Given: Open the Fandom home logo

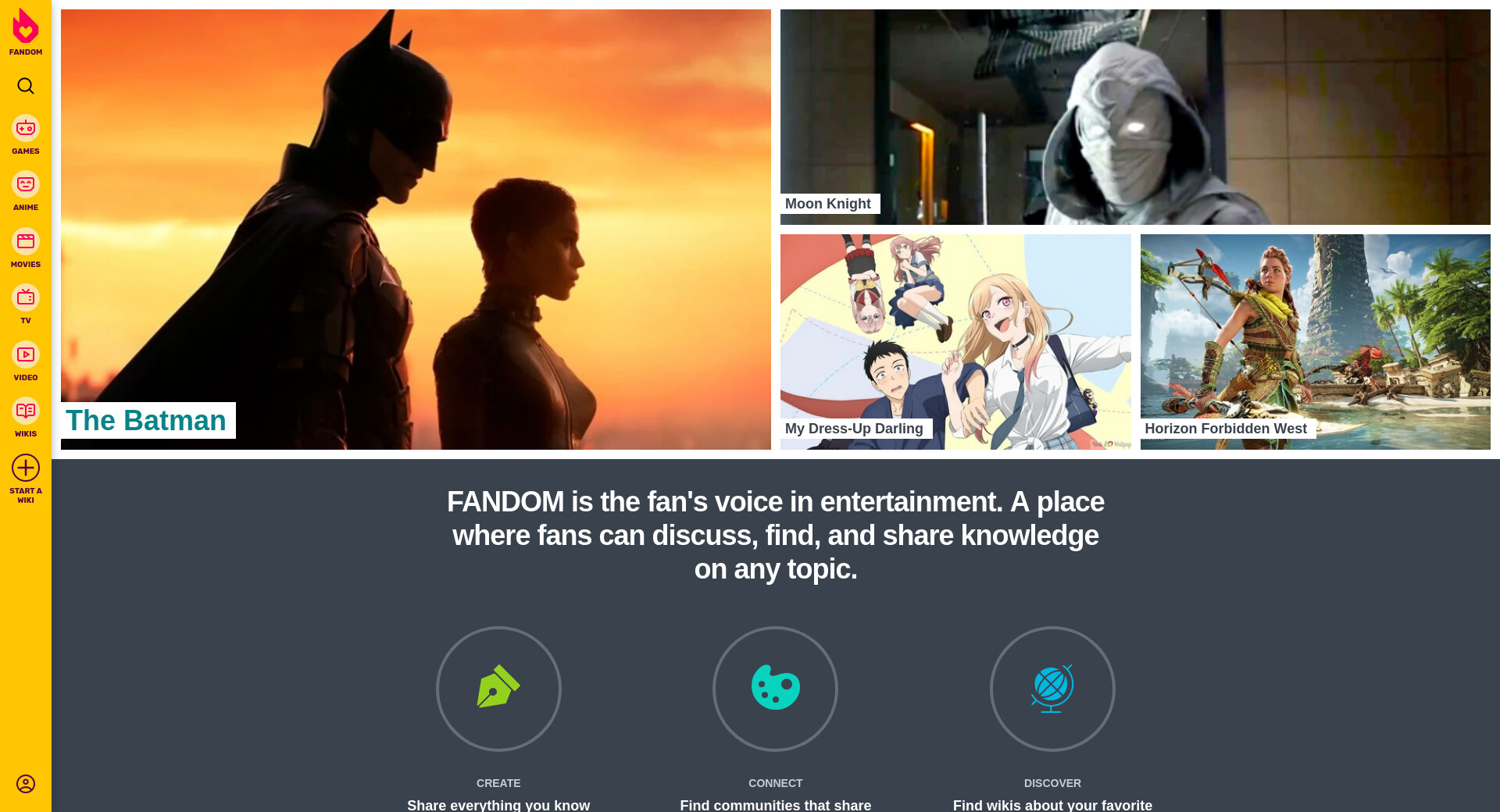Looking at the screenshot, I should tap(26, 31).
